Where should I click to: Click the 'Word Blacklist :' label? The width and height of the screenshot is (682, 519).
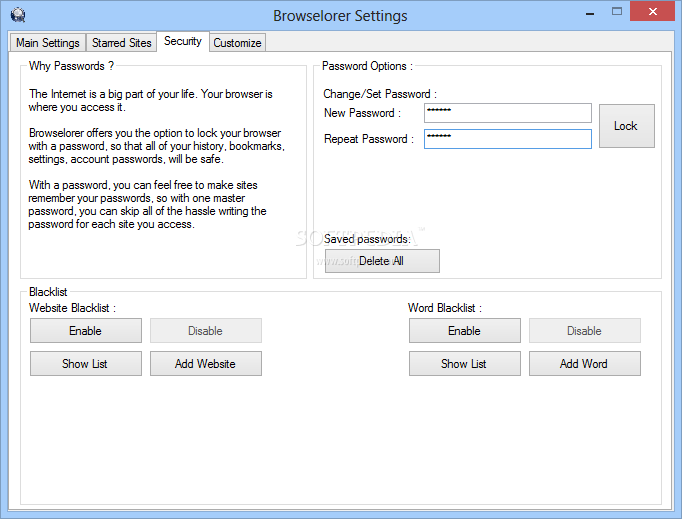(445, 308)
